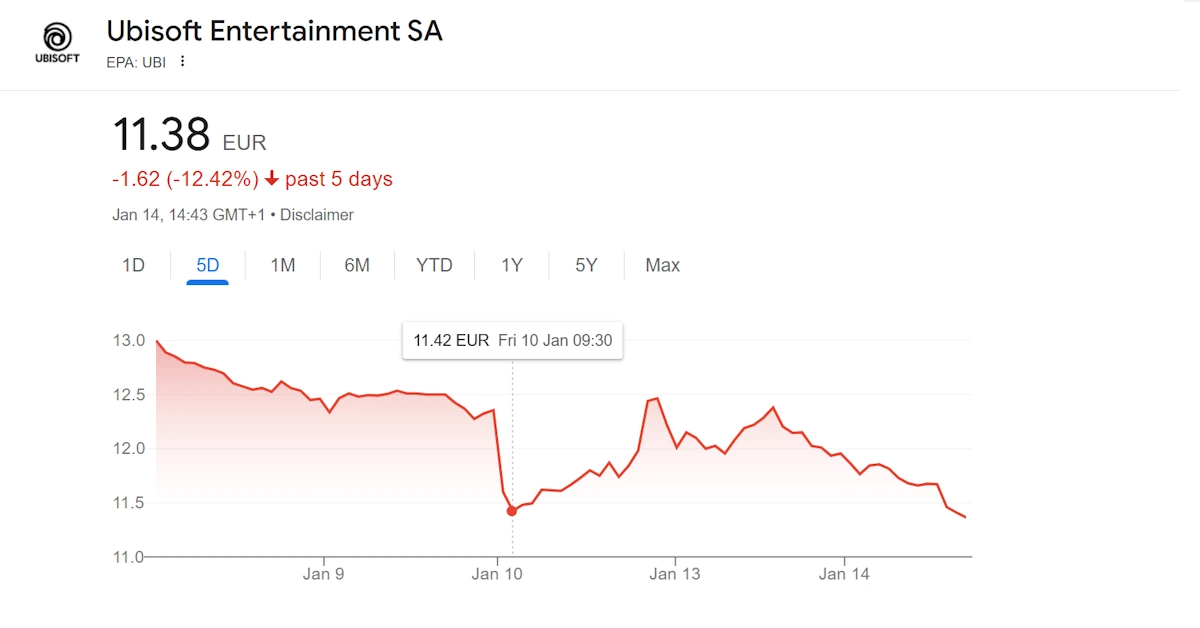Open the three-dot options menu near EPA: UBI
The image size is (1200, 628).
[x=182, y=61]
